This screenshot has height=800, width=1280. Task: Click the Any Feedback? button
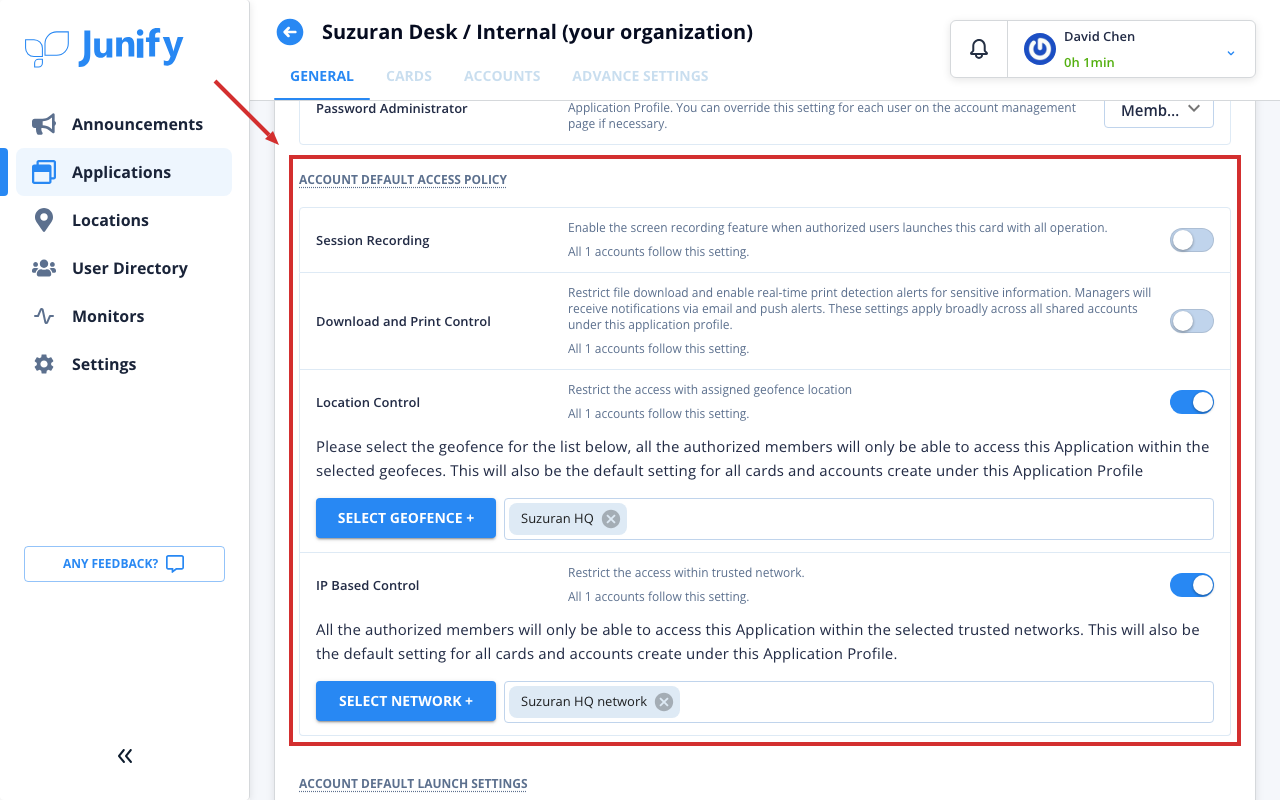124,564
